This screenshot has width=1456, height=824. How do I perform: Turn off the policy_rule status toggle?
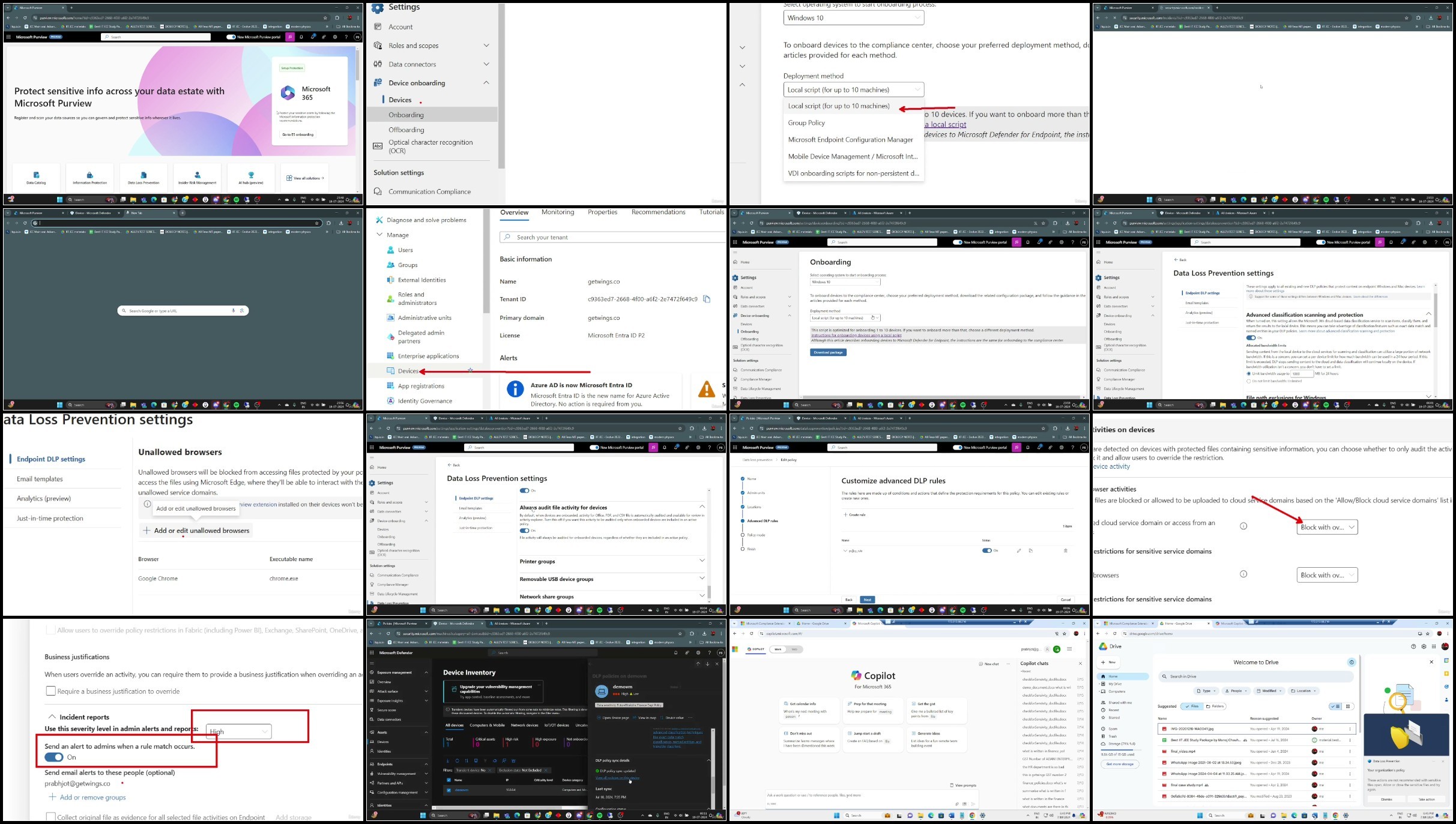coord(986,550)
